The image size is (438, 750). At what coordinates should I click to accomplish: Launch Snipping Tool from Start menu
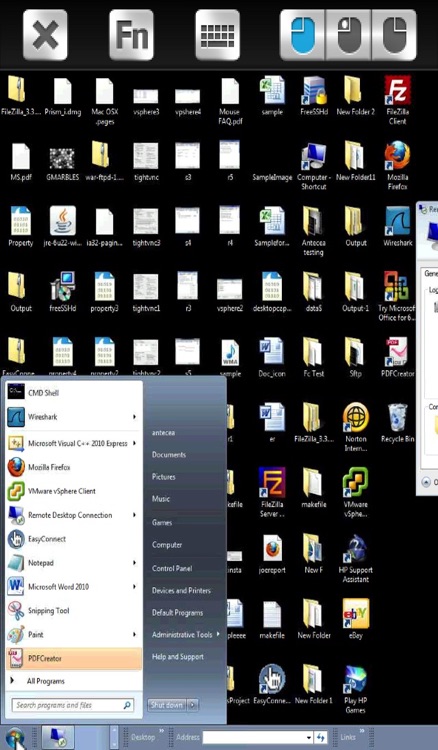74,611
